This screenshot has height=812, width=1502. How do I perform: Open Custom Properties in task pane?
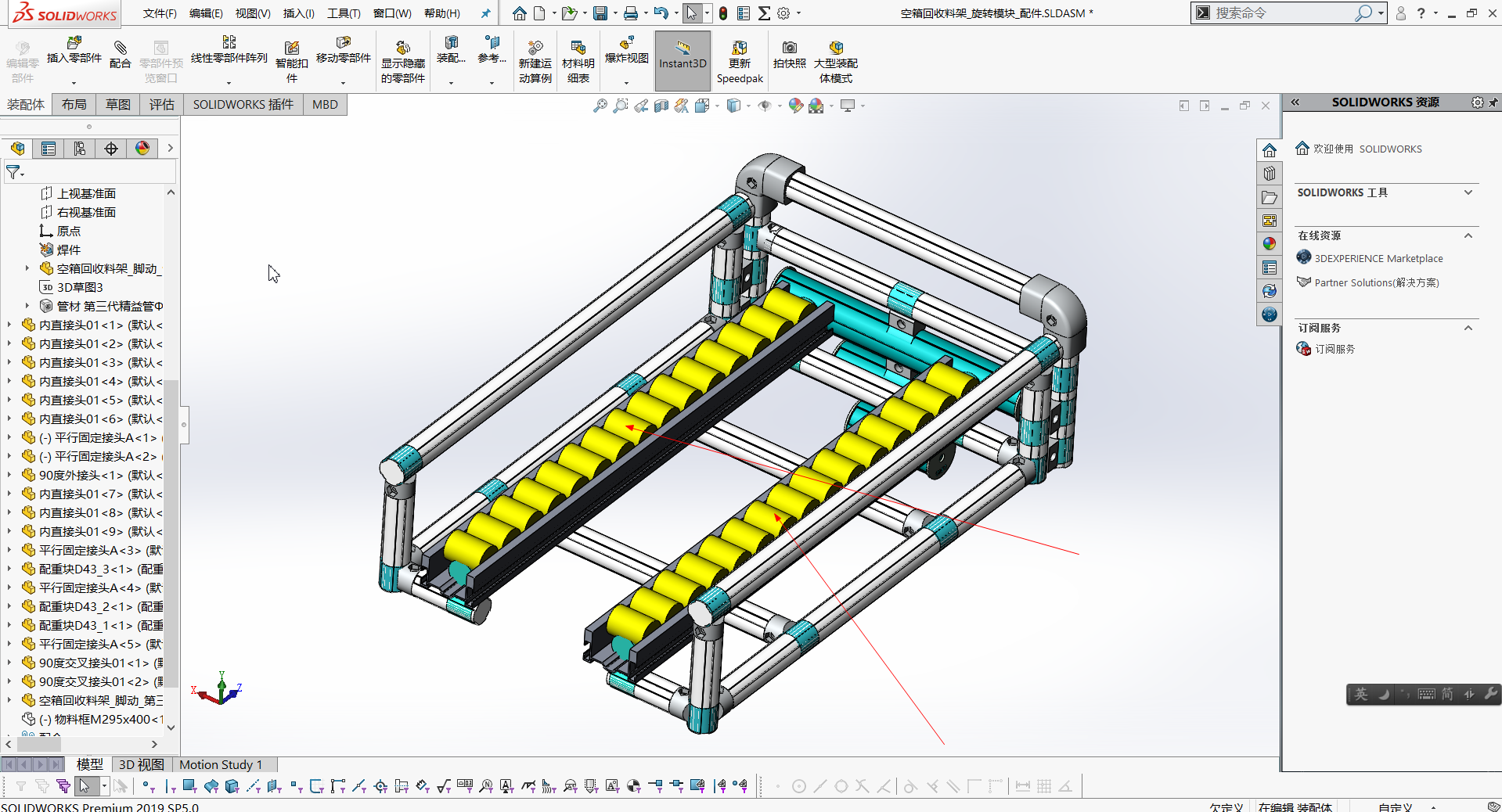1270,268
